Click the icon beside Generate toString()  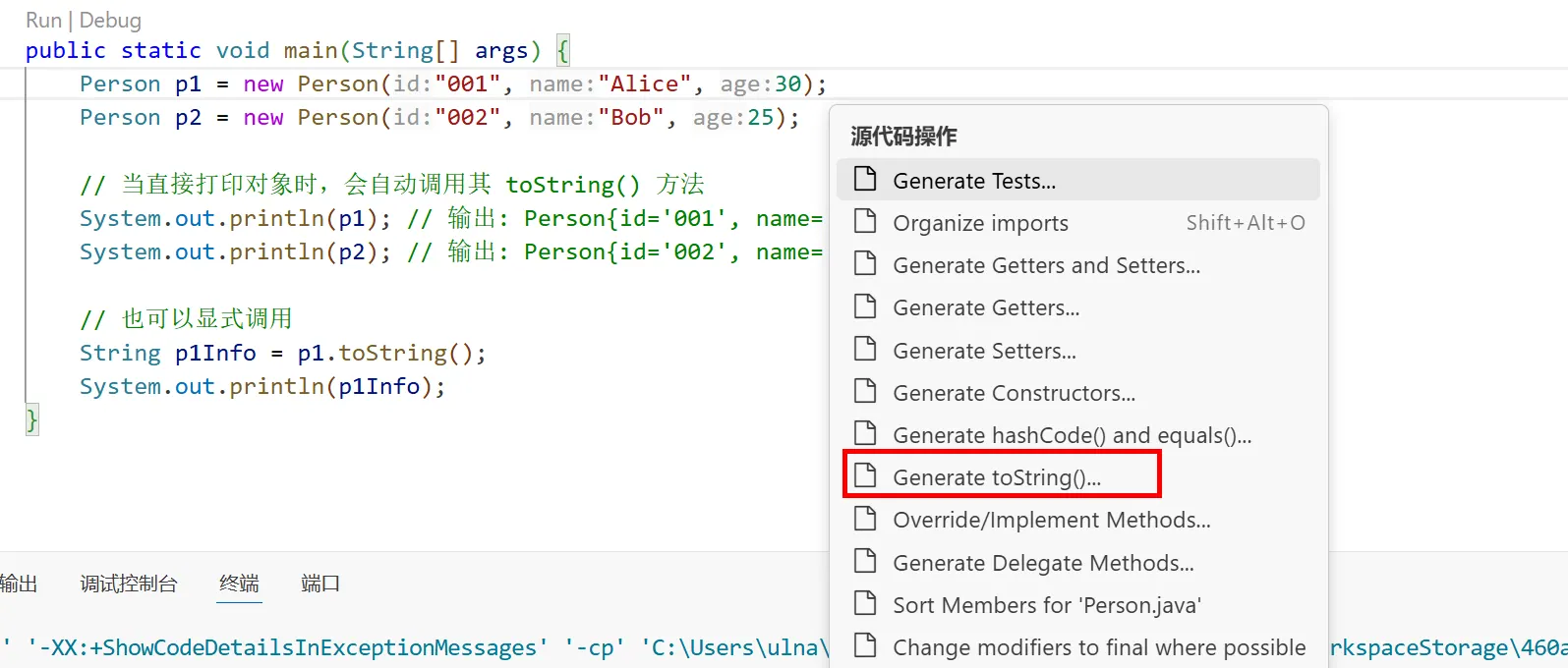click(865, 476)
